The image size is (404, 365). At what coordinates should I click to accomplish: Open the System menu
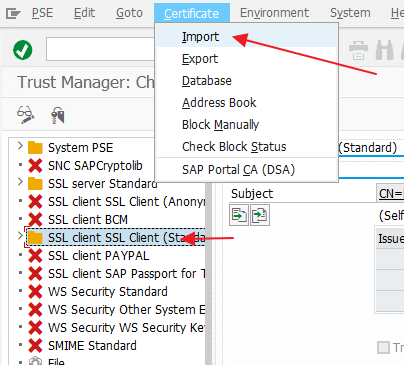coord(350,13)
